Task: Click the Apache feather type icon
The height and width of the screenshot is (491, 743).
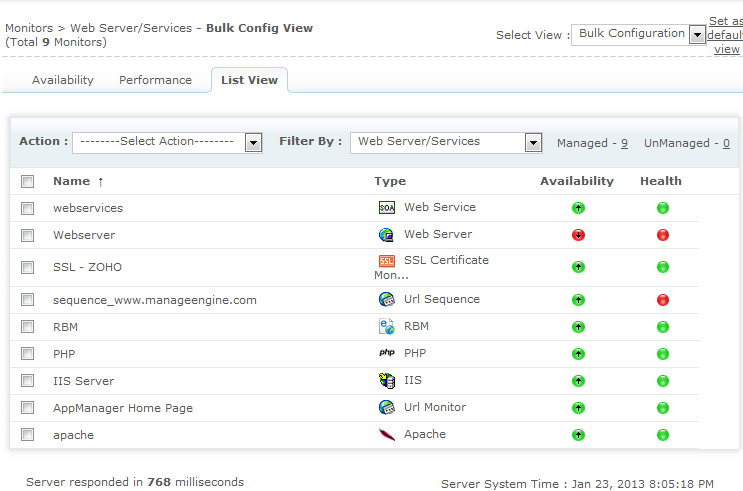Action: pyautogui.click(x=387, y=435)
